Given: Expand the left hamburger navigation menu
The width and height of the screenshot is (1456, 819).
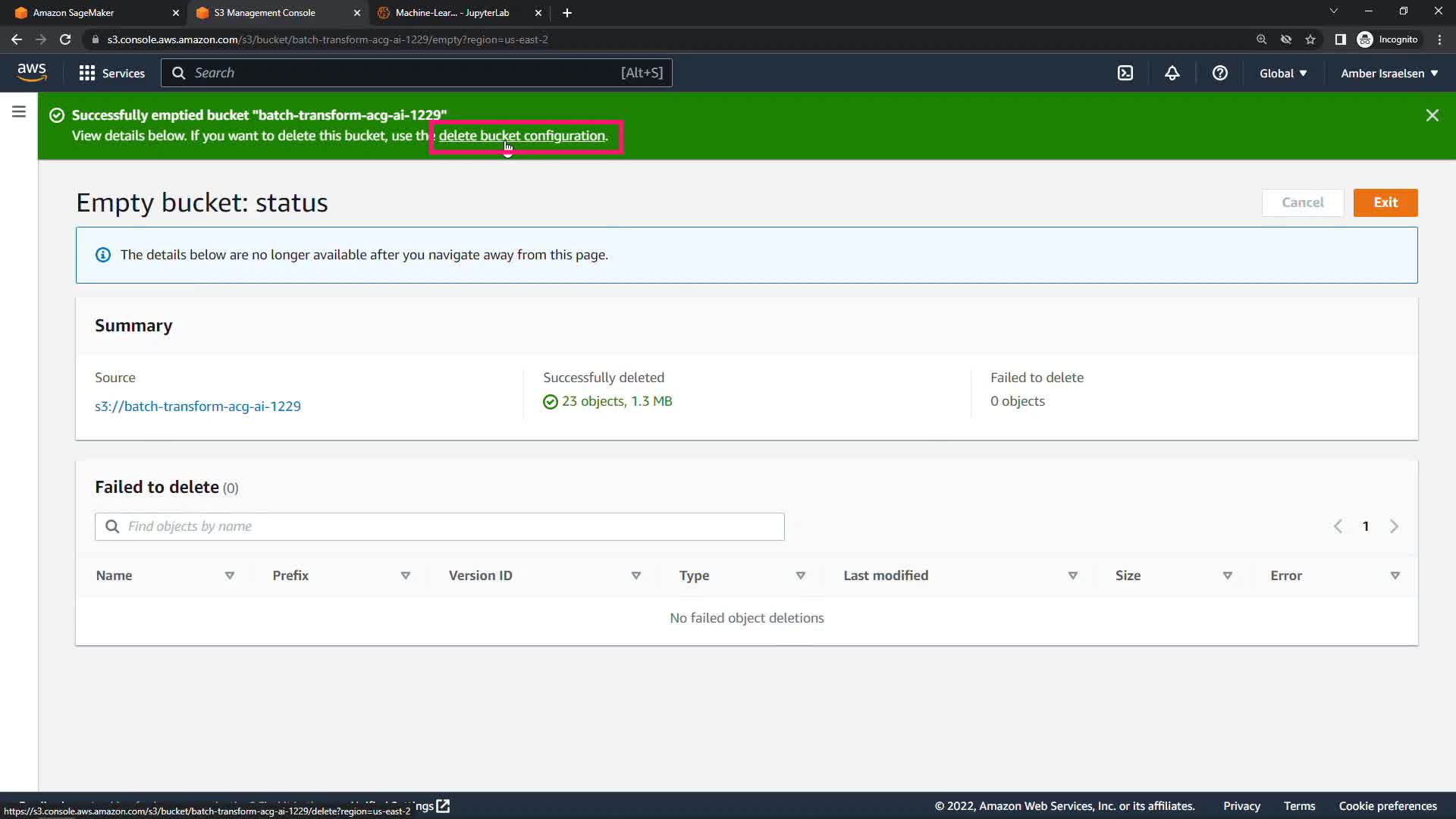Looking at the screenshot, I should click(19, 112).
